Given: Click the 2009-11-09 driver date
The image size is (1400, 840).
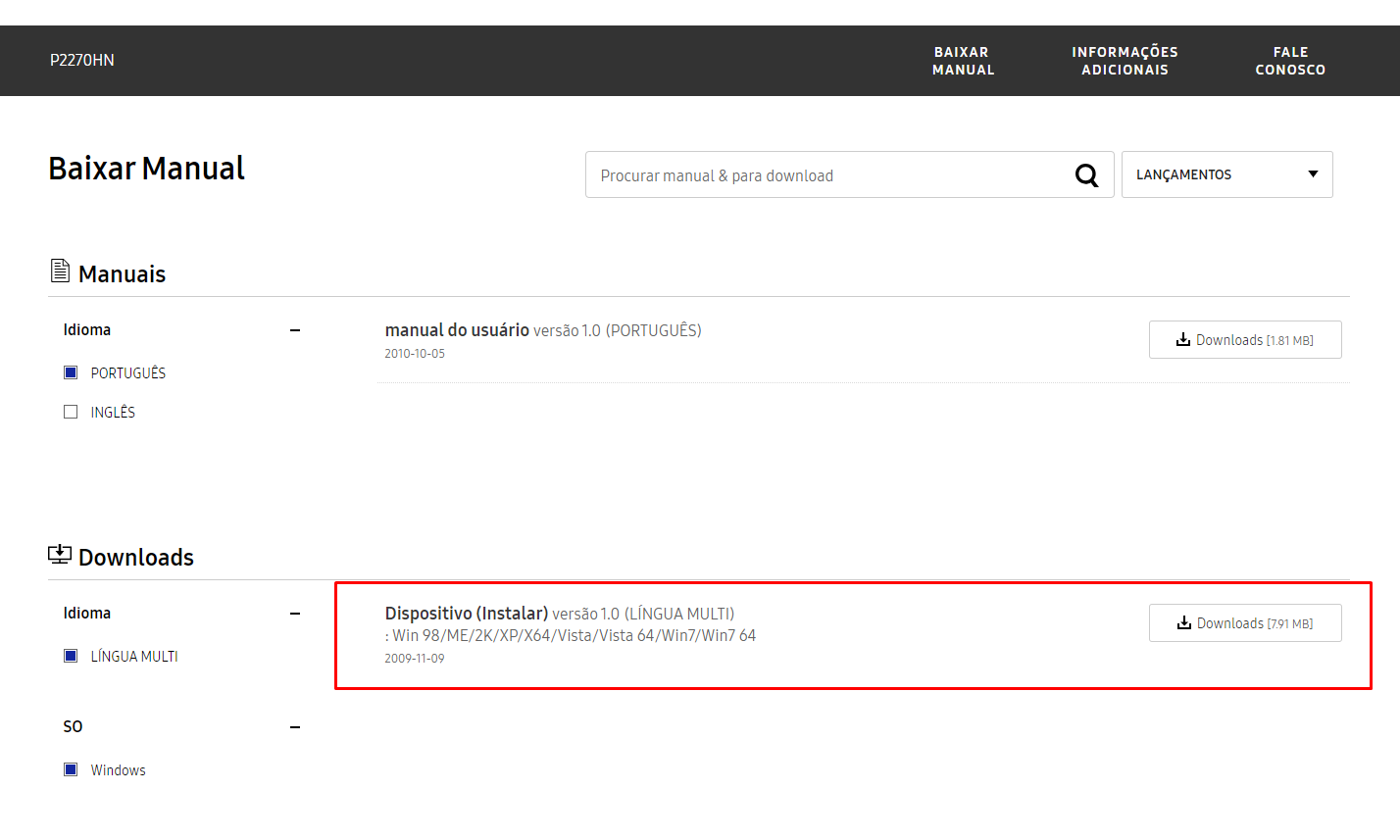Looking at the screenshot, I should tap(415, 659).
